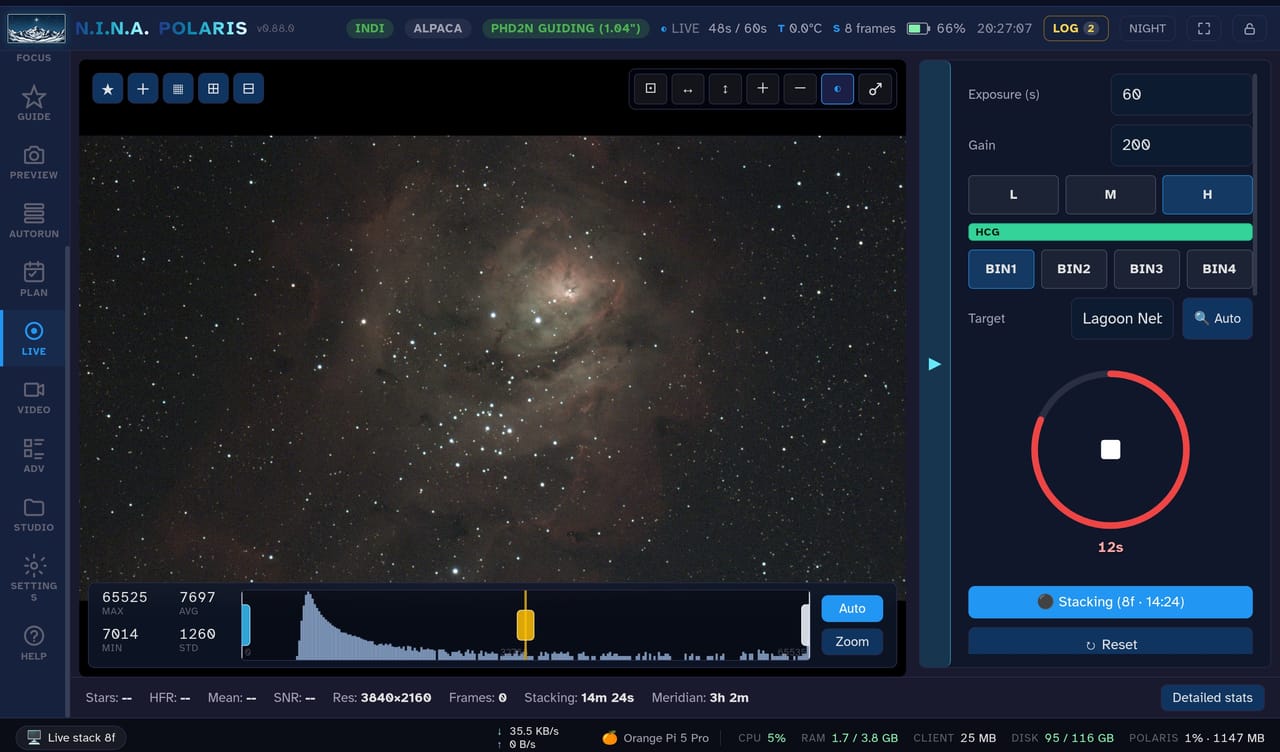The image size is (1280, 752).
Task: Select BIN1 binning
Action: [1001, 269]
